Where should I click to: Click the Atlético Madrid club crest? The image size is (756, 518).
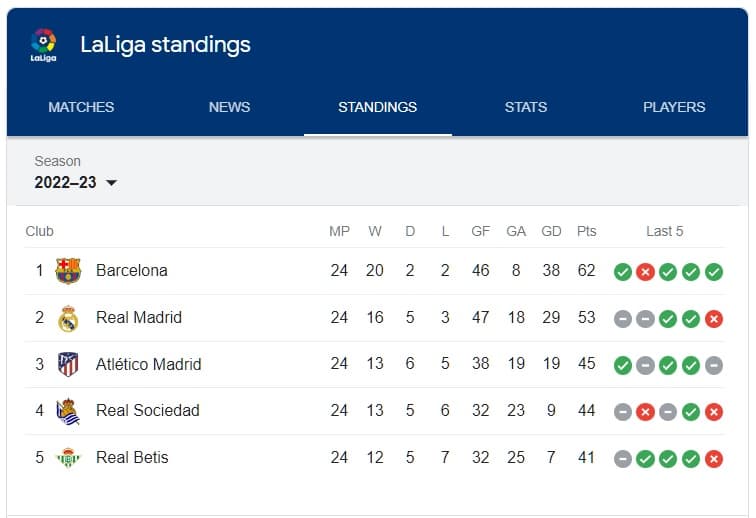click(x=68, y=364)
